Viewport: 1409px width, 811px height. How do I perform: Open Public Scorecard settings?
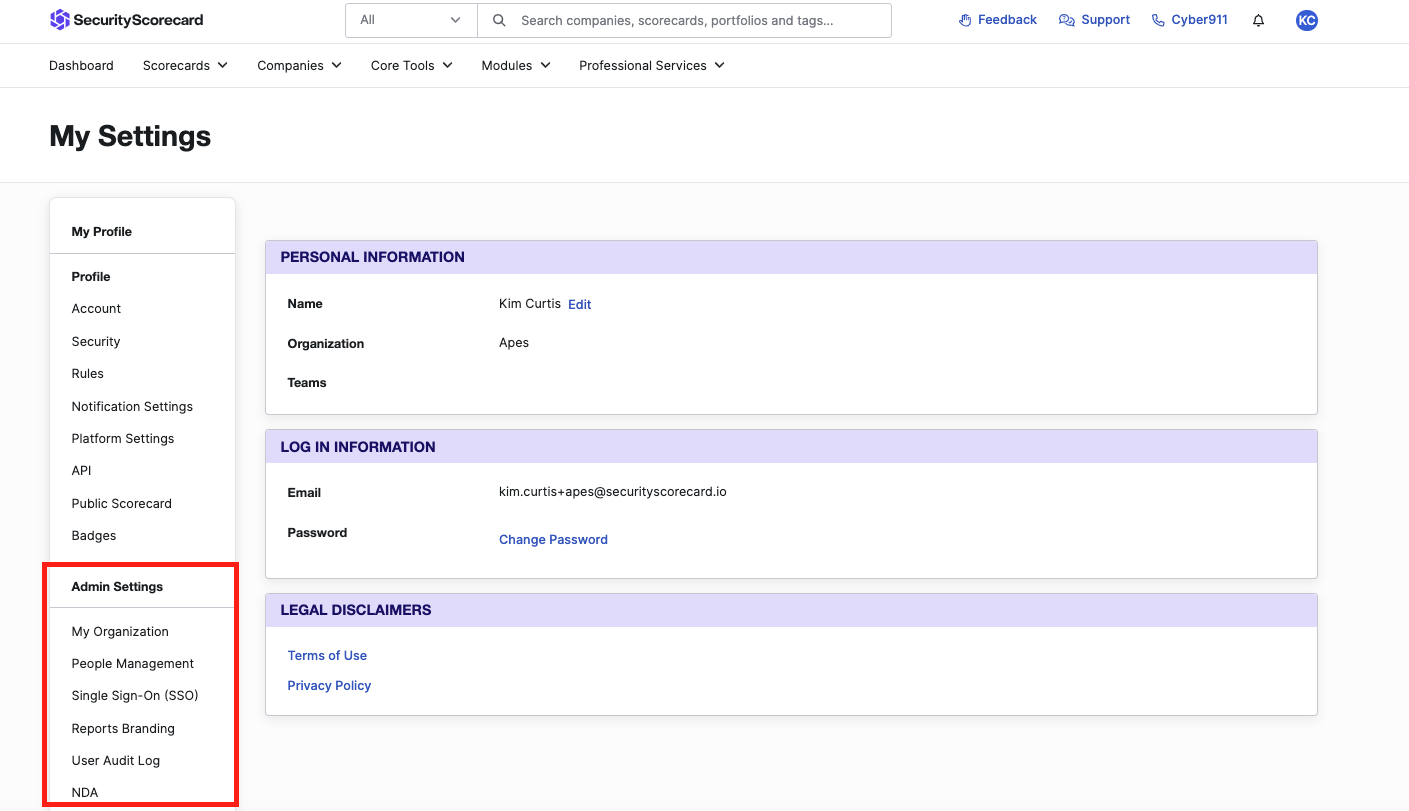pos(122,503)
